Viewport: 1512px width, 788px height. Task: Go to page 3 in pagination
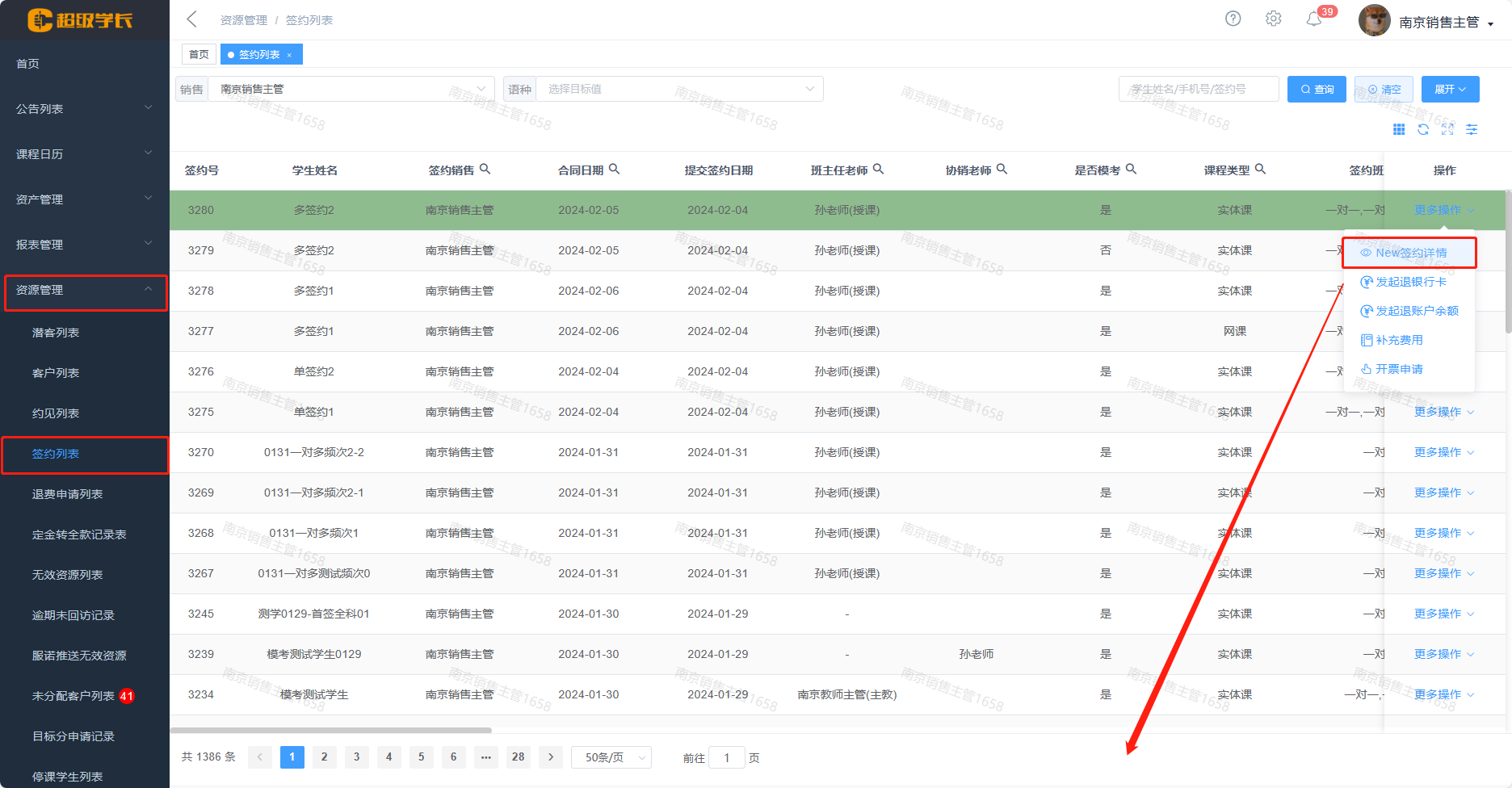click(356, 757)
